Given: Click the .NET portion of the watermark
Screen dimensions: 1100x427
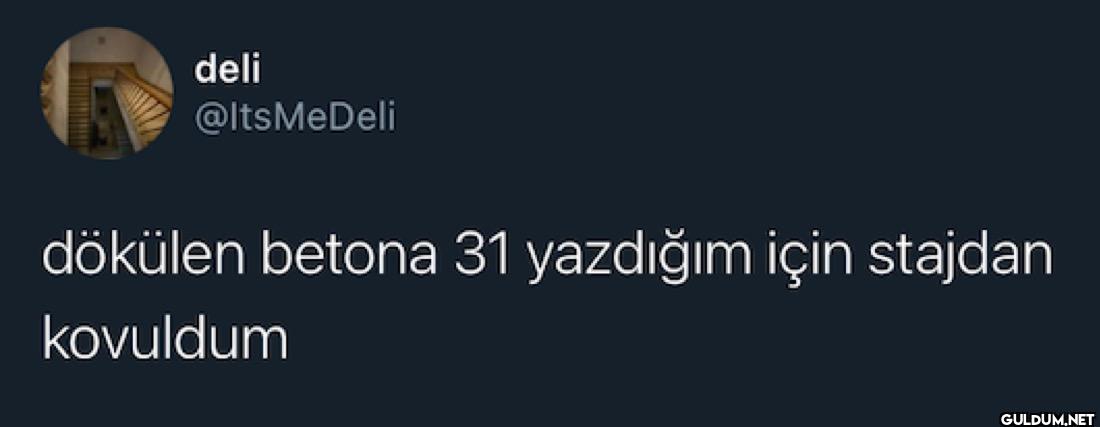Looking at the screenshot, I should pyautogui.click(x=1078, y=419).
